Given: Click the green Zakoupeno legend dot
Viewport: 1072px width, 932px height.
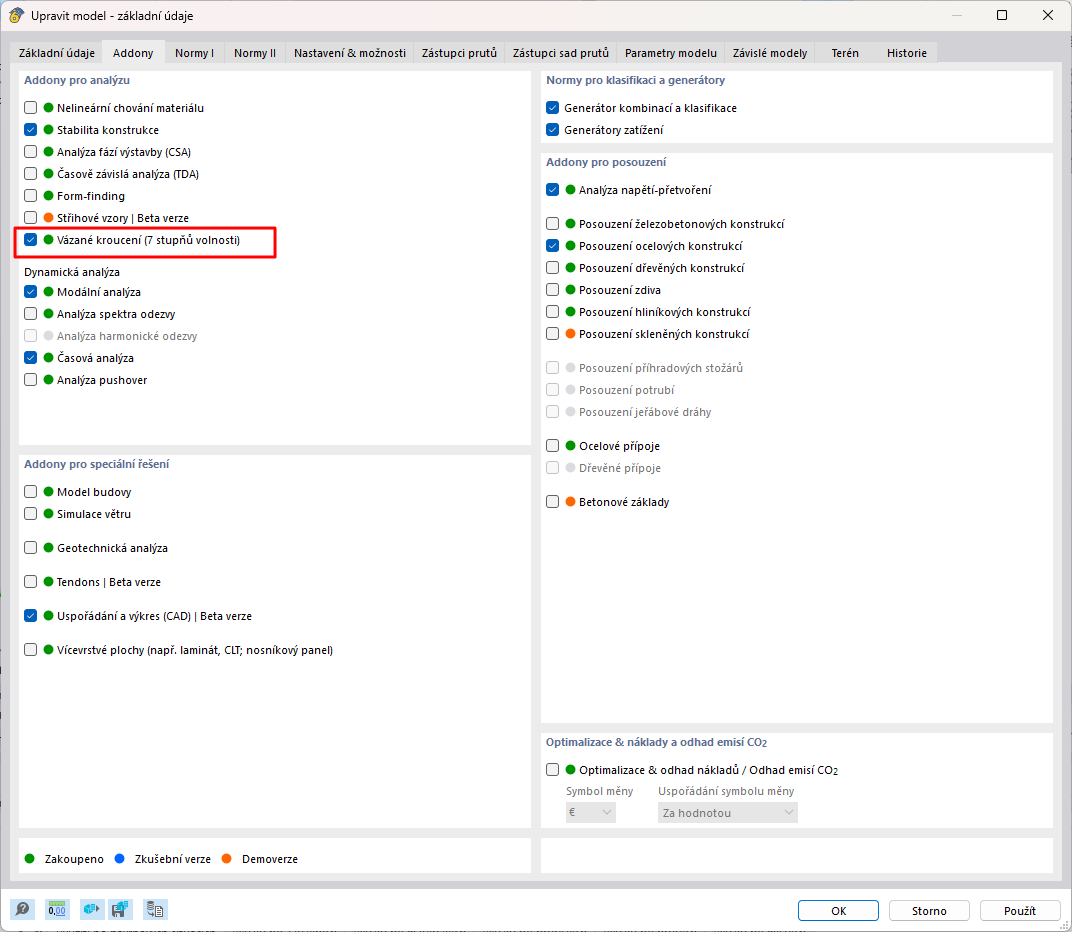Looking at the screenshot, I should [29, 858].
